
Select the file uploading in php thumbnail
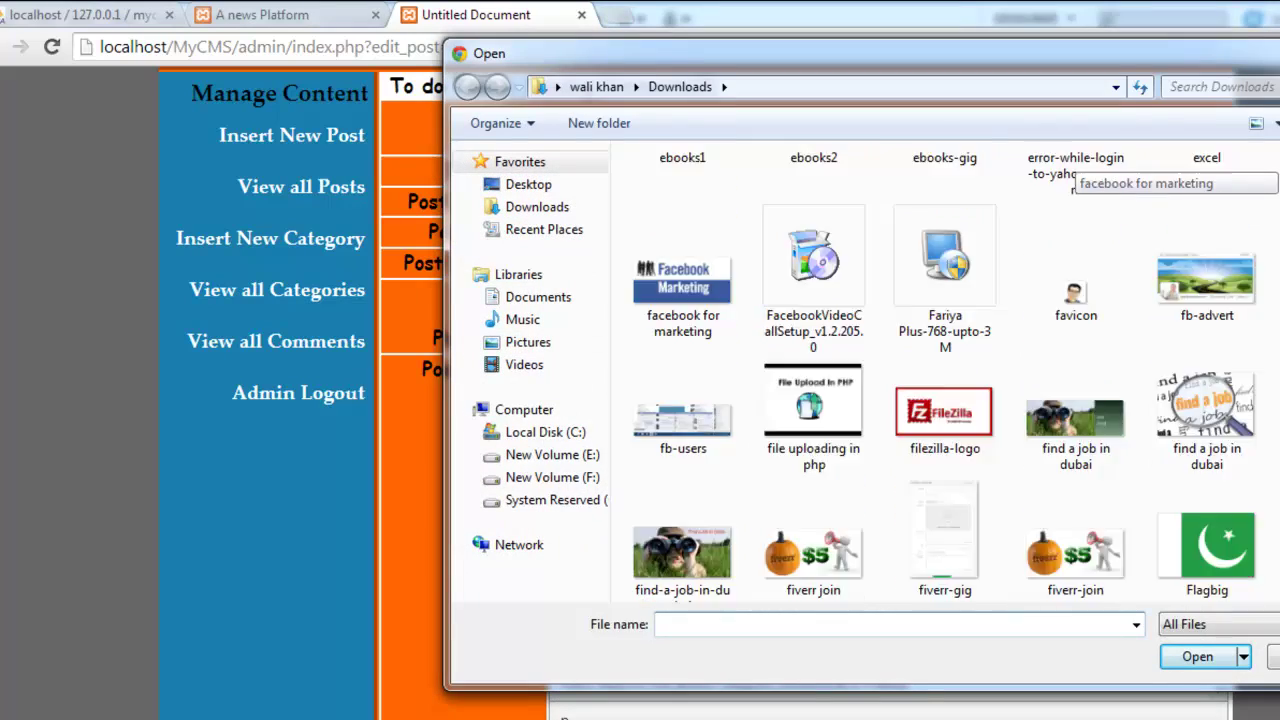813,400
